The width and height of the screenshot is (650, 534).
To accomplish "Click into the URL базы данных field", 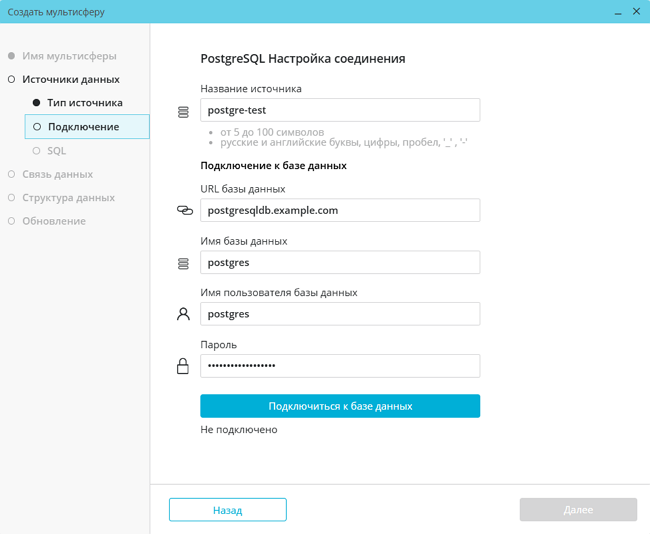I will [340, 210].
